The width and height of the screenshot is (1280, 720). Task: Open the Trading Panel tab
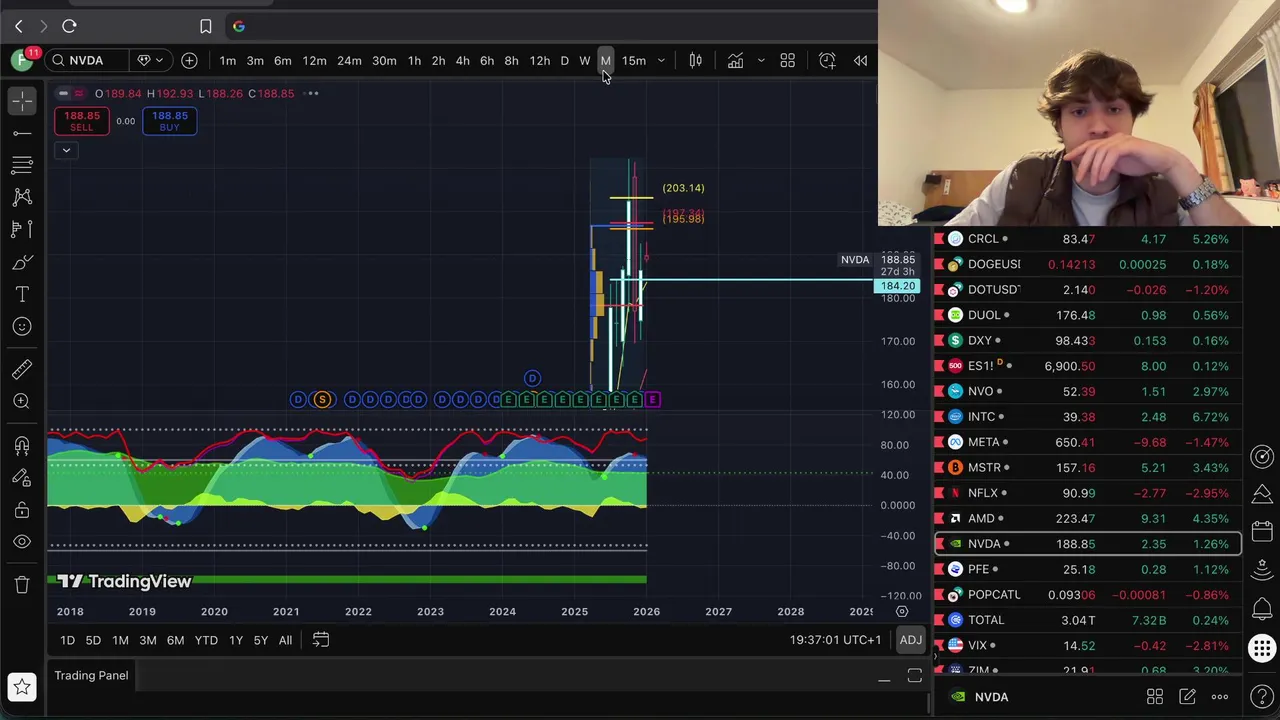pos(91,676)
